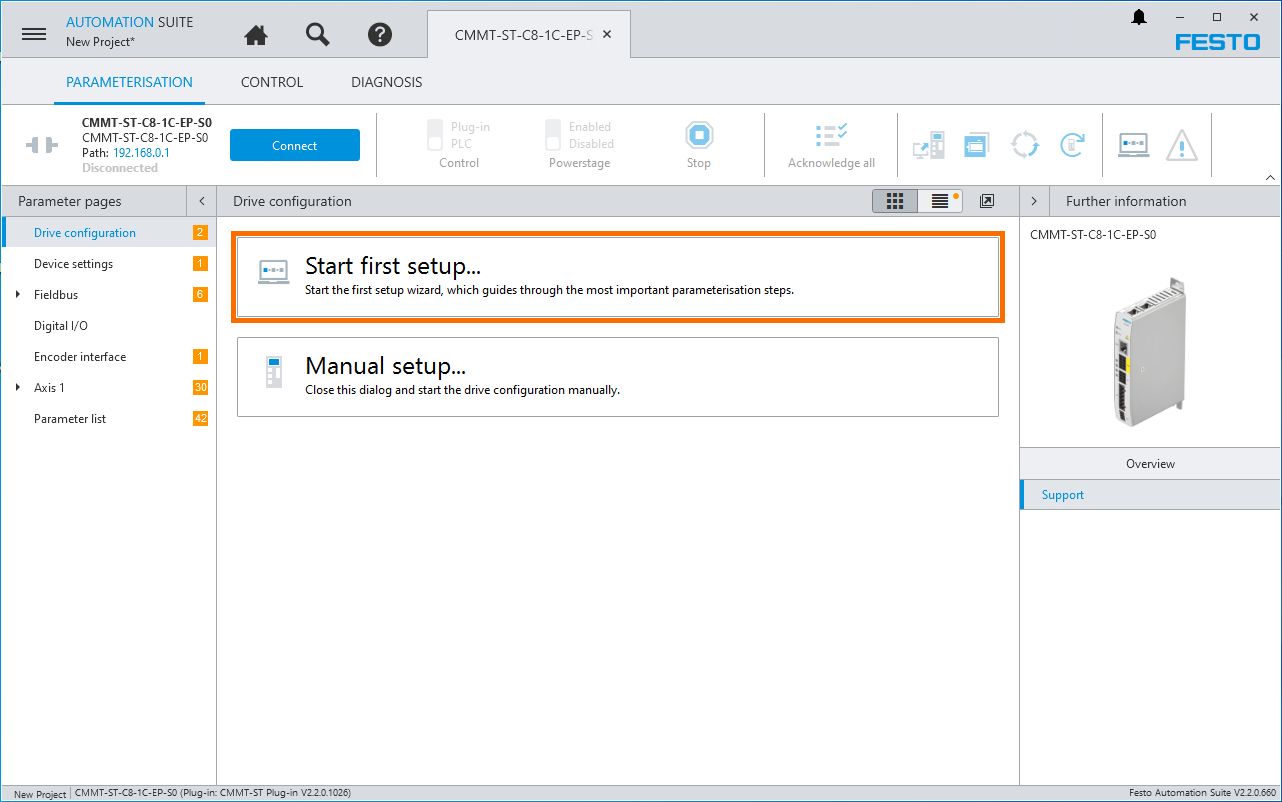The height and width of the screenshot is (802, 1282).
Task: Click the restart device icon
Action: coord(1072,145)
